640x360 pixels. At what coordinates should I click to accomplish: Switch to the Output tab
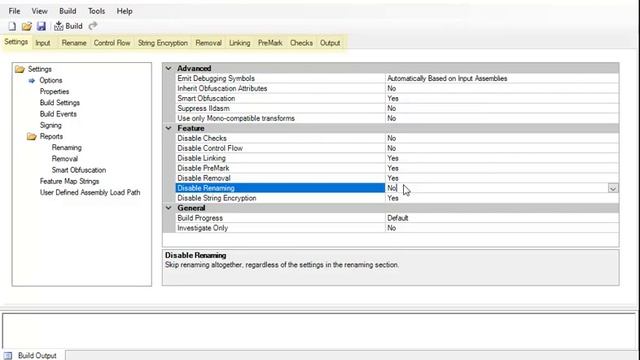point(330,43)
